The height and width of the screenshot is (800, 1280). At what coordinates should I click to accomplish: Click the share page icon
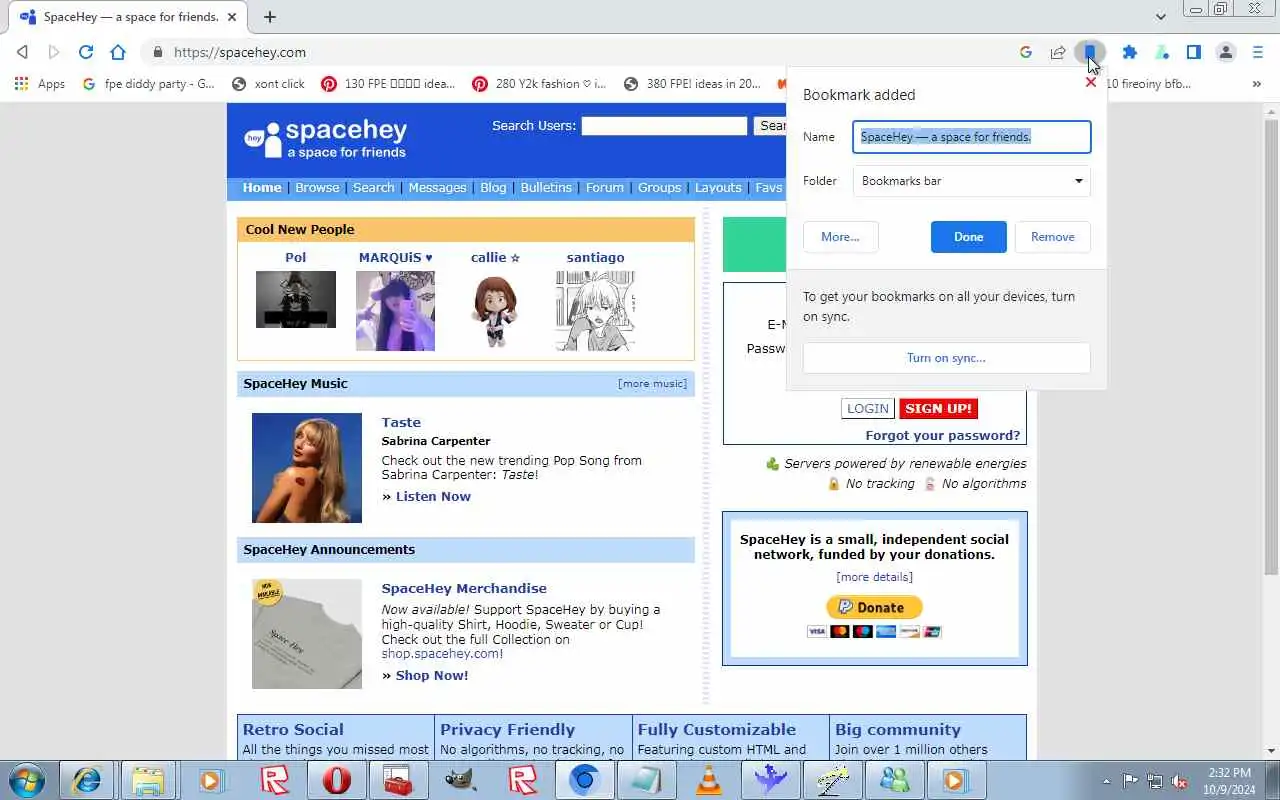pyautogui.click(x=1058, y=52)
